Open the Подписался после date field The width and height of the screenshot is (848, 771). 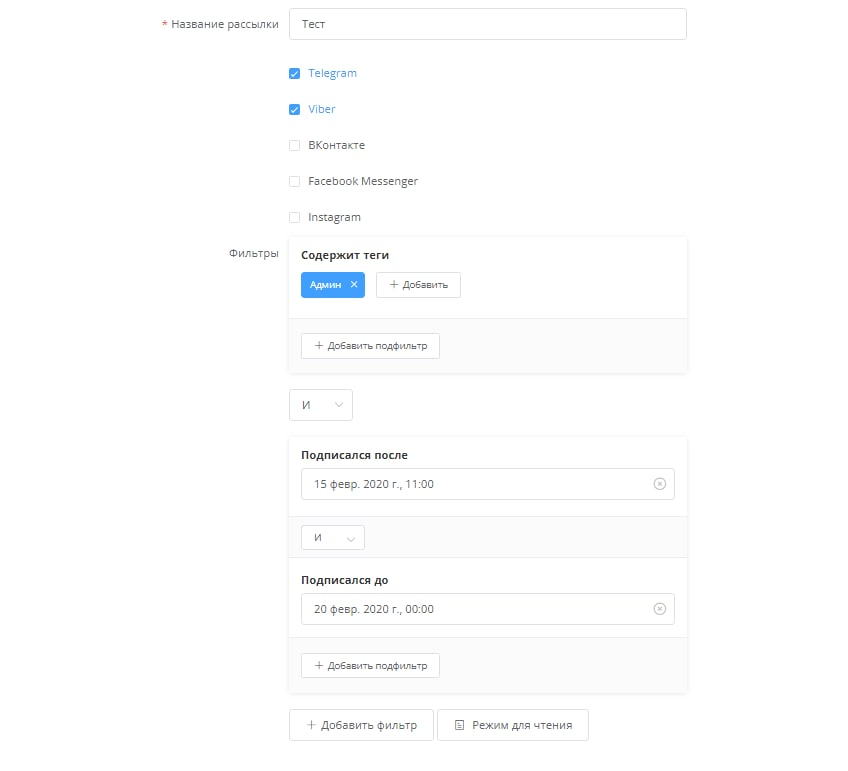(475, 484)
